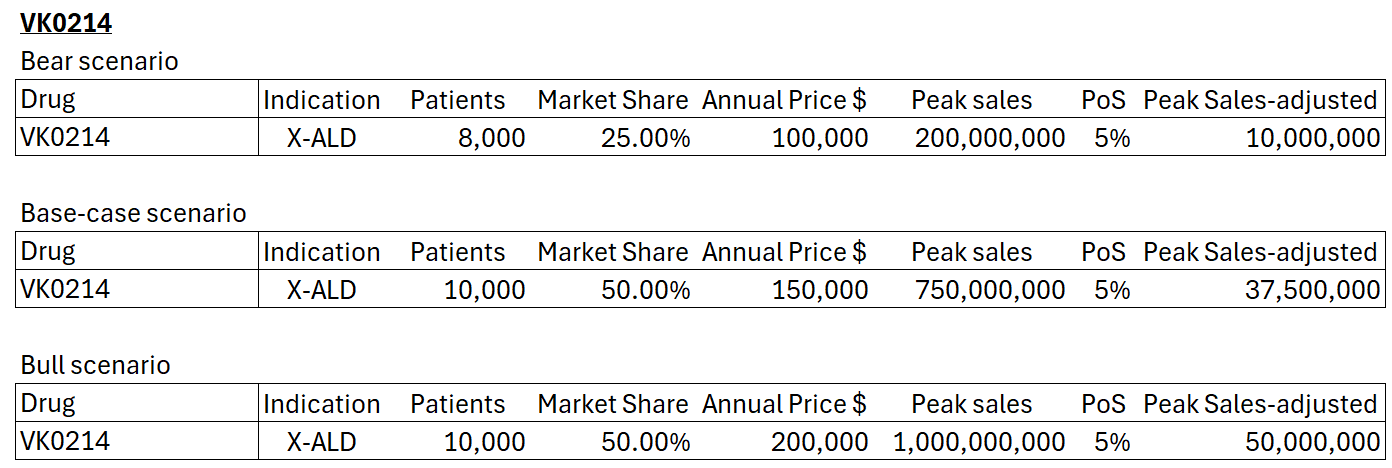
Task: Click the VK0214 underlined title
Action: click(x=66, y=23)
